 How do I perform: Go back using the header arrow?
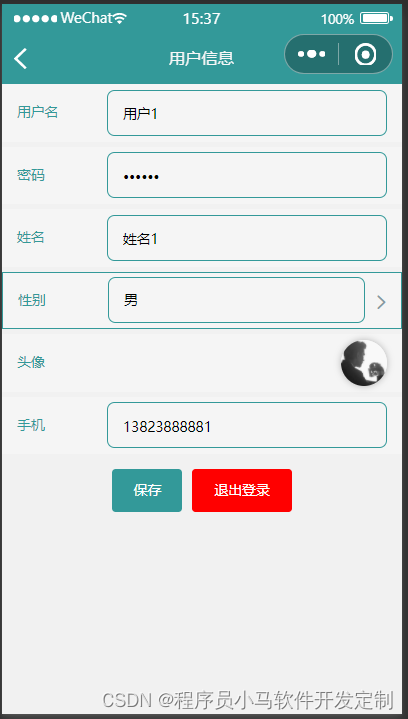(21, 59)
